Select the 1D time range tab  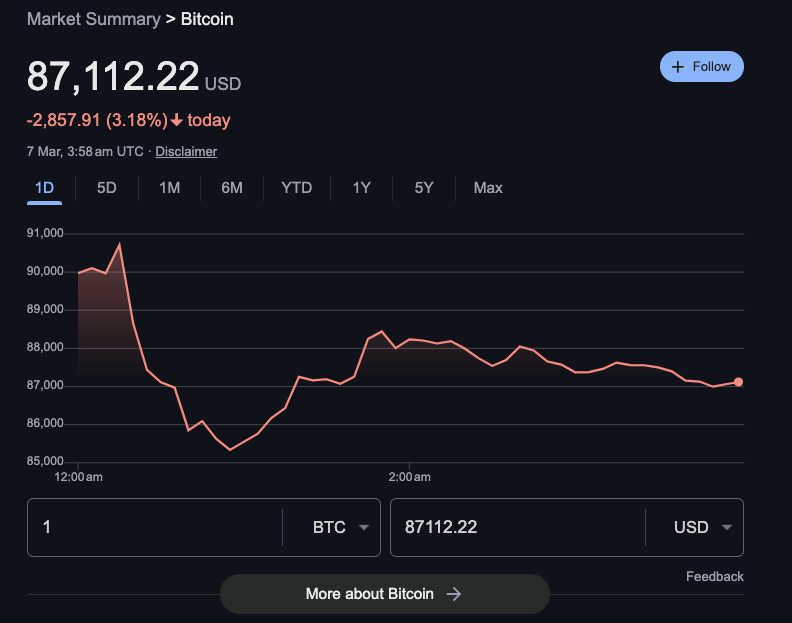click(x=44, y=188)
